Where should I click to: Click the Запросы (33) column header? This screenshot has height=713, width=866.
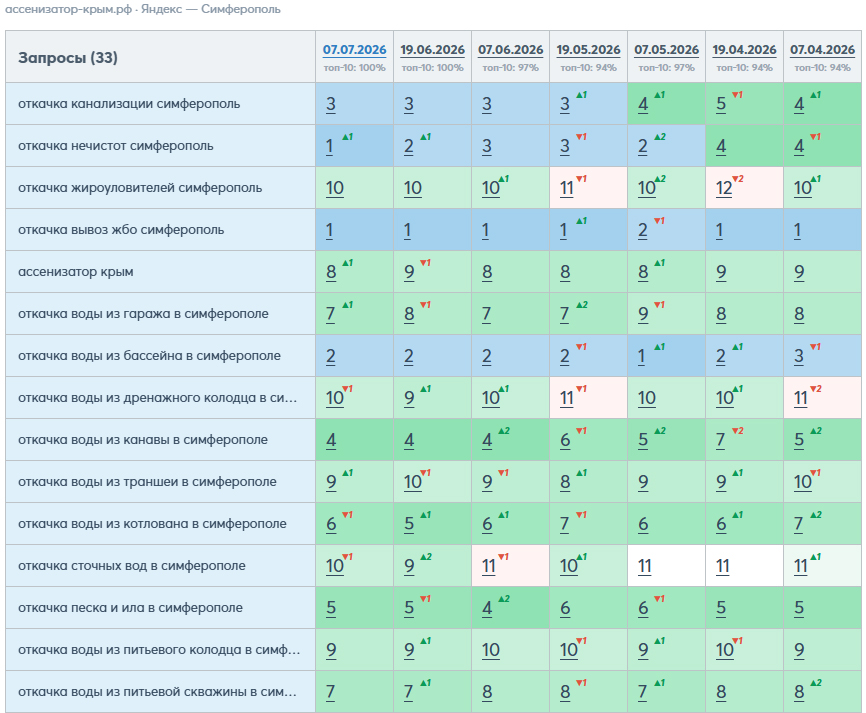pos(67,57)
